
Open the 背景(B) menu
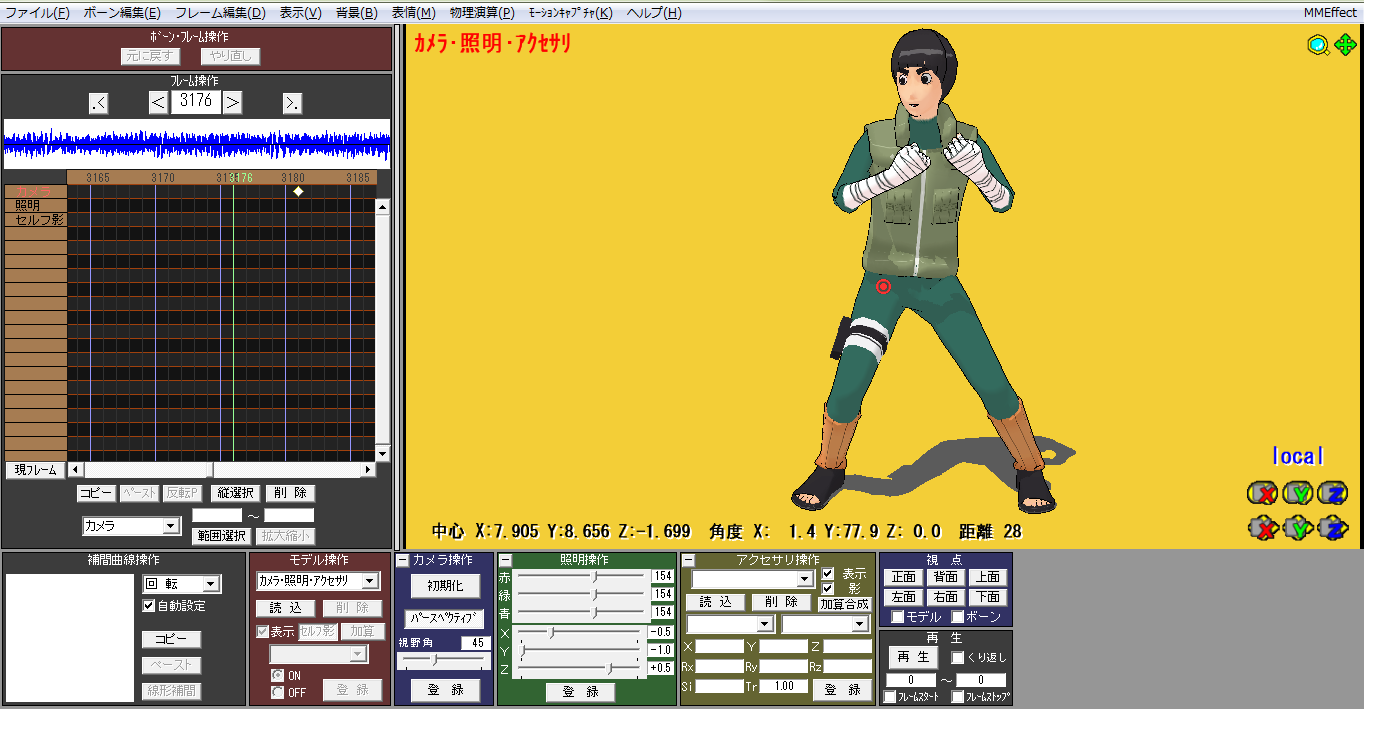coord(356,13)
